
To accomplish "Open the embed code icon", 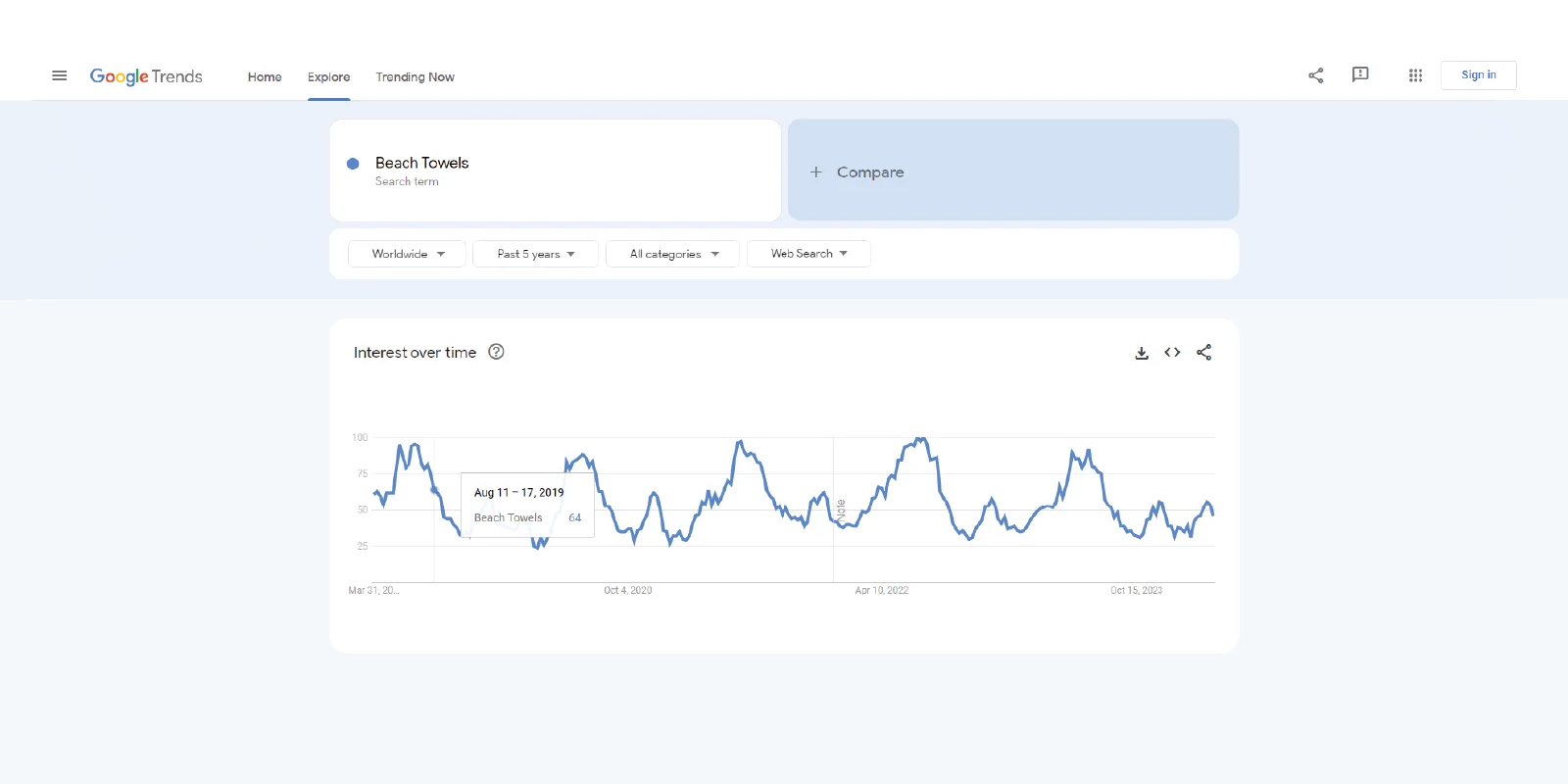I will (x=1172, y=353).
